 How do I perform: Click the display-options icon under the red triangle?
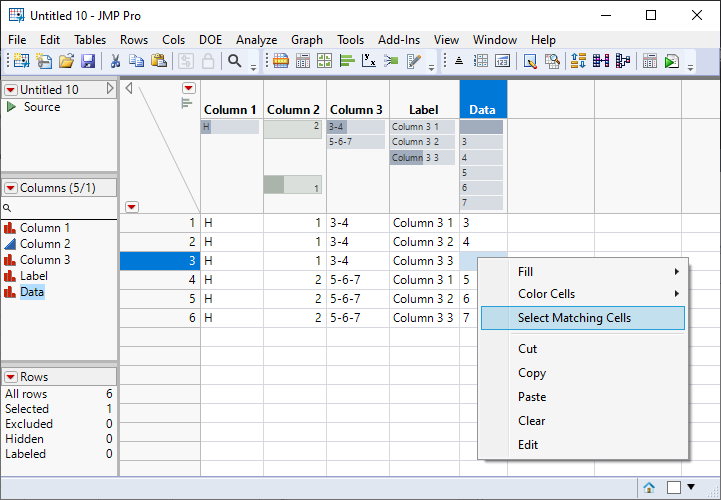point(186,103)
